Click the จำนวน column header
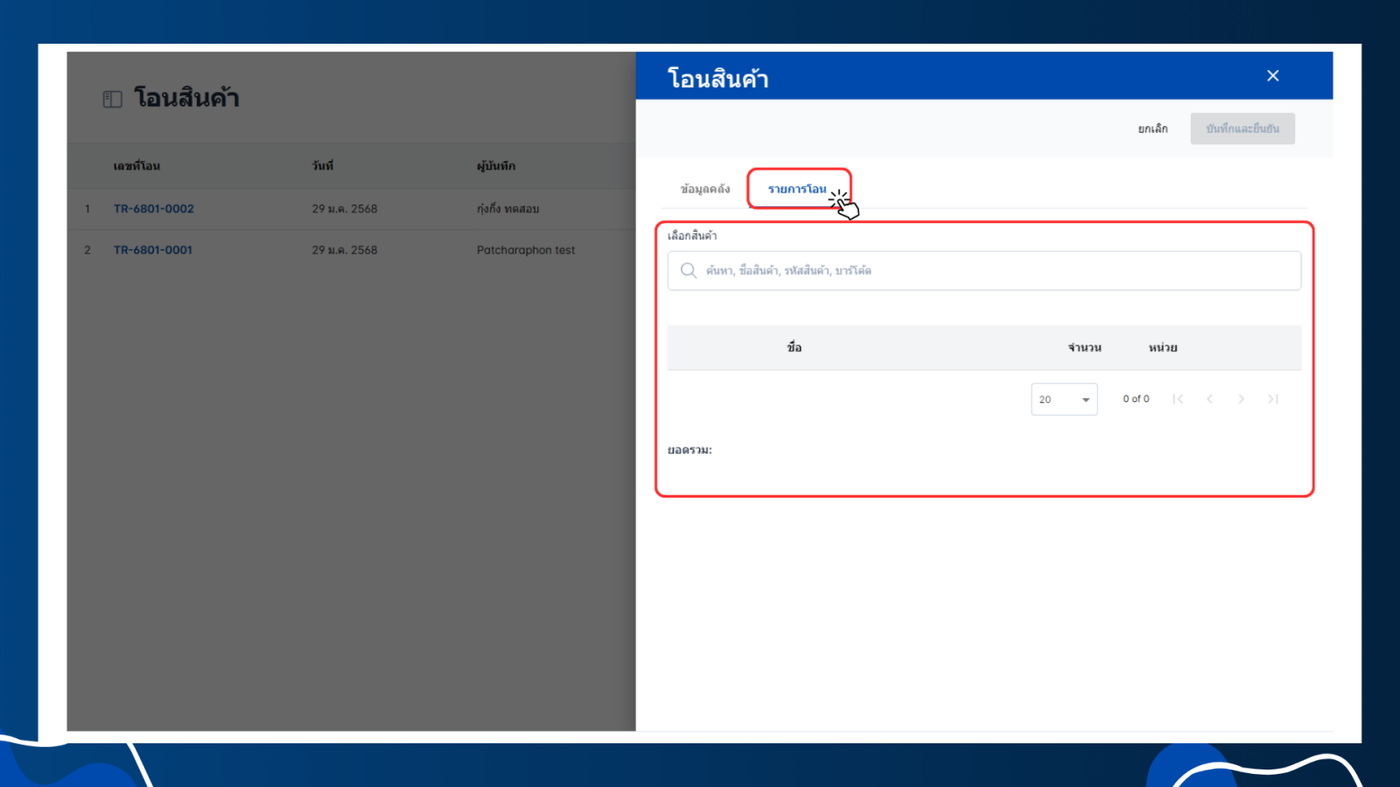The image size is (1400, 787). pos(1084,348)
